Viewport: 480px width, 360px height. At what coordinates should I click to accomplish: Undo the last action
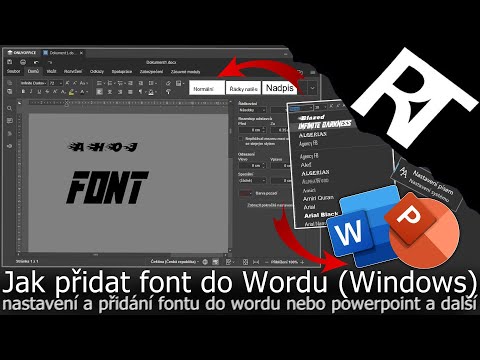pyautogui.click(x=36, y=62)
